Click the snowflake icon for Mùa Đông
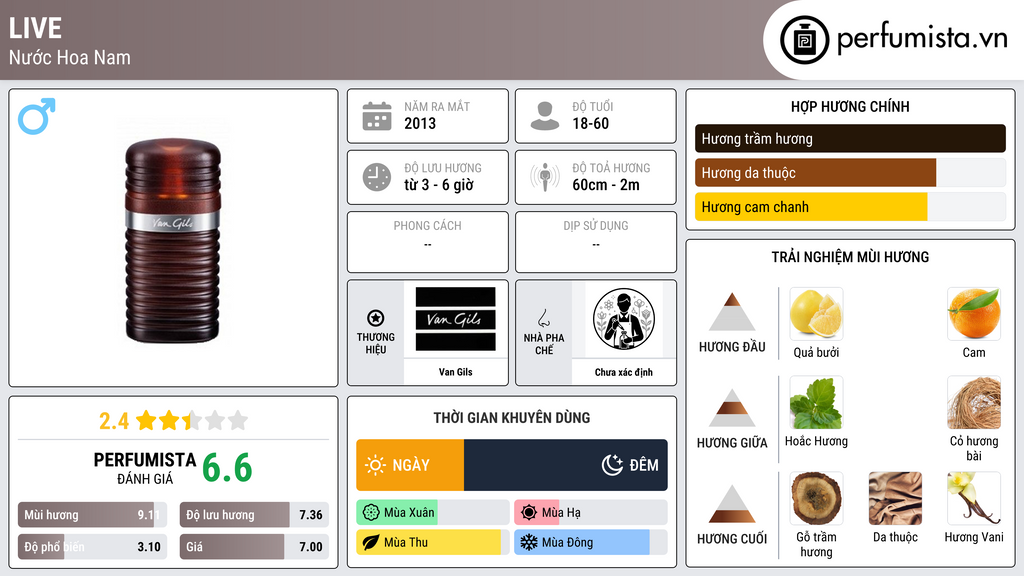Viewport: 1024px width, 576px height. (x=529, y=543)
